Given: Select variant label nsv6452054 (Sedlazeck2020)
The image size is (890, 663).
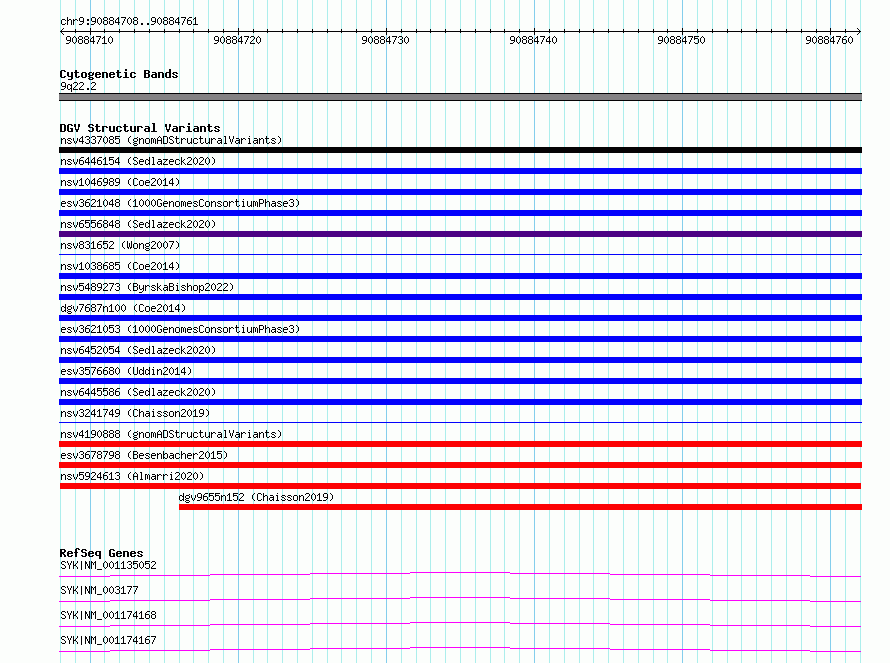Looking at the screenshot, I should 138,350.
